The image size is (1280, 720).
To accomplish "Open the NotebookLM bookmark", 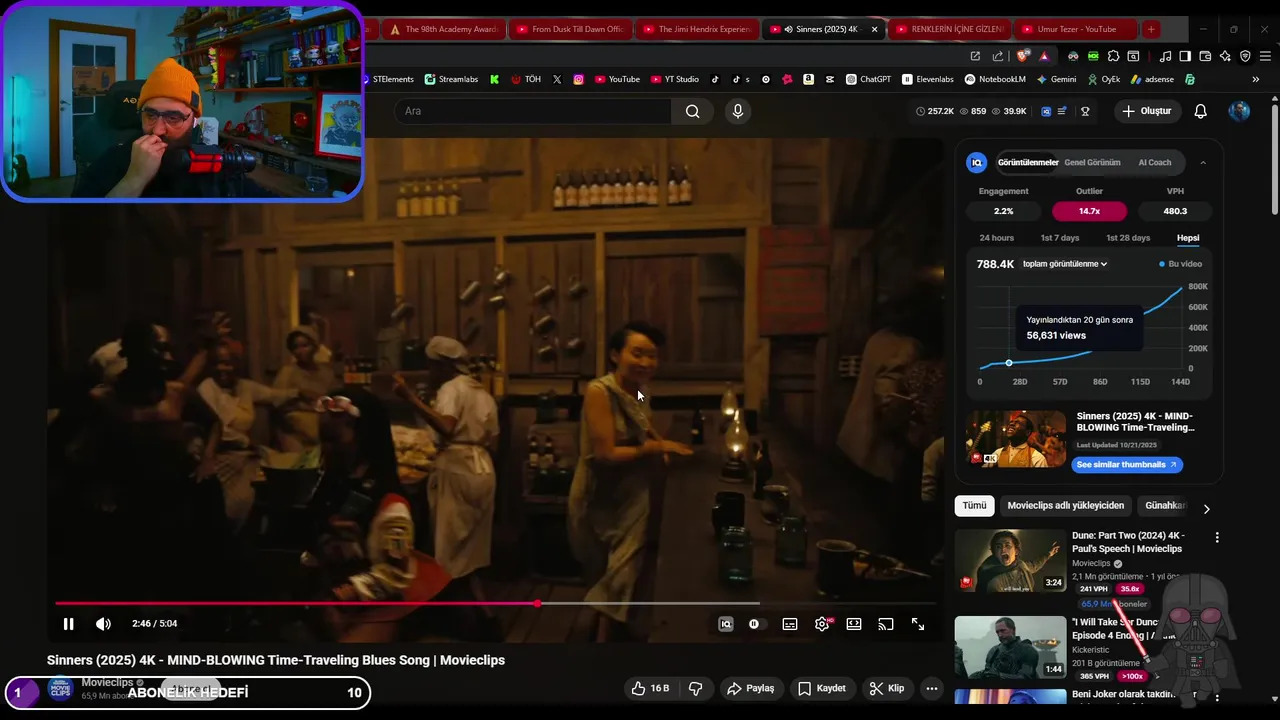I will [x=995, y=79].
